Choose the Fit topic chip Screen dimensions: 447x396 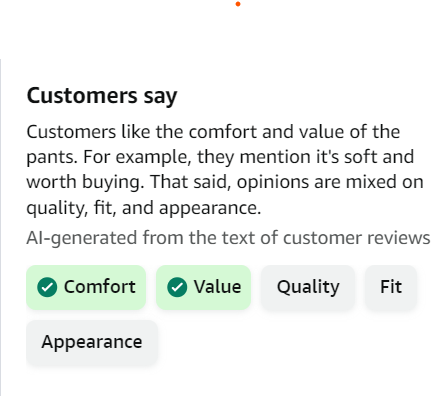point(391,287)
